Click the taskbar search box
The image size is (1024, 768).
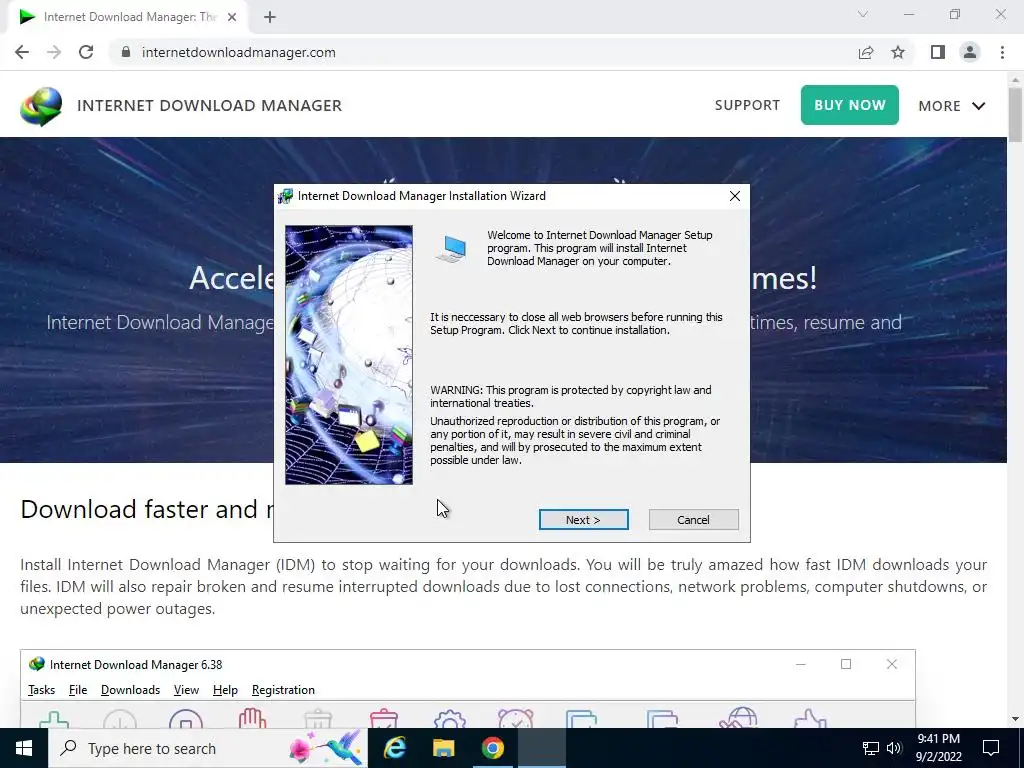[208, 748]
